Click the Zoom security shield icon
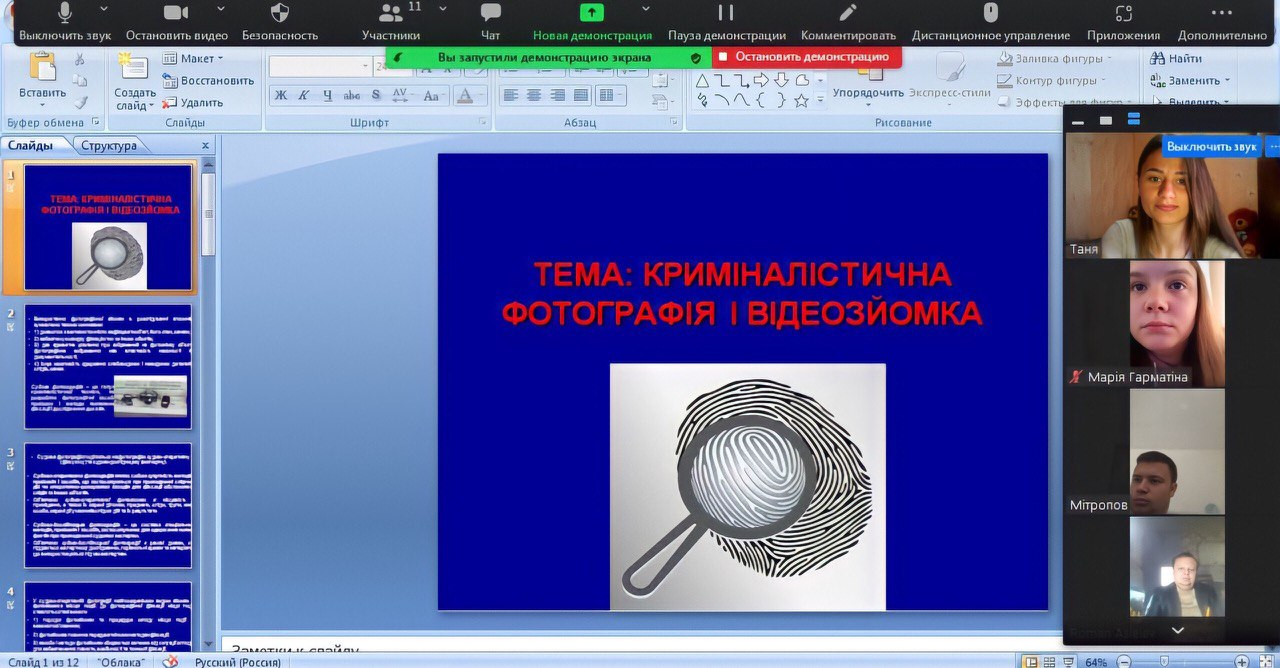Image resolution: width=1280 pixels, height=668 pixels. point(280,13)
